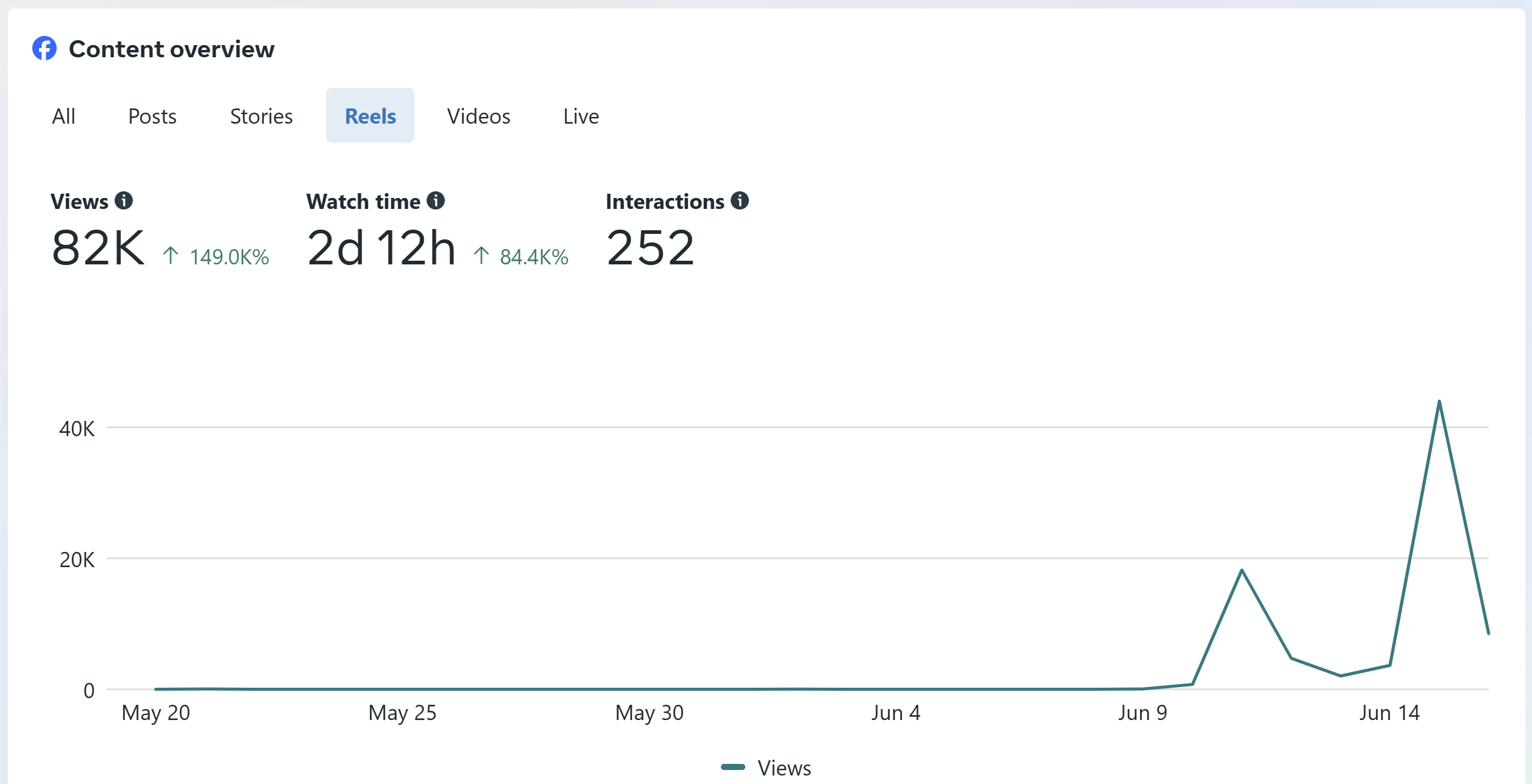Click the 2d 12h watch time value
The height and width of the screenshot is (784, 1532).
pyautogui.click(x=381, y=248)
